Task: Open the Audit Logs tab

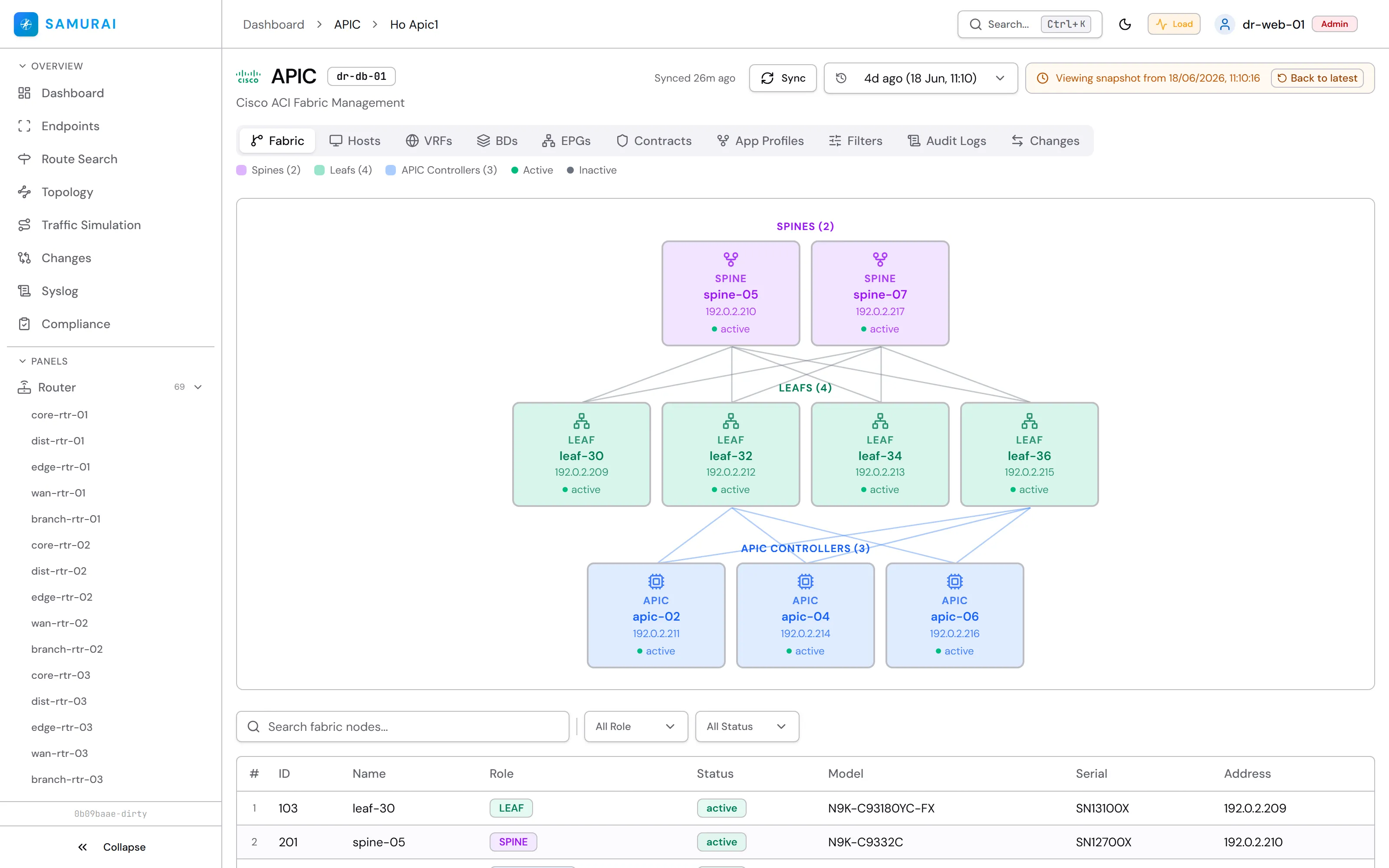Action: 946,141
